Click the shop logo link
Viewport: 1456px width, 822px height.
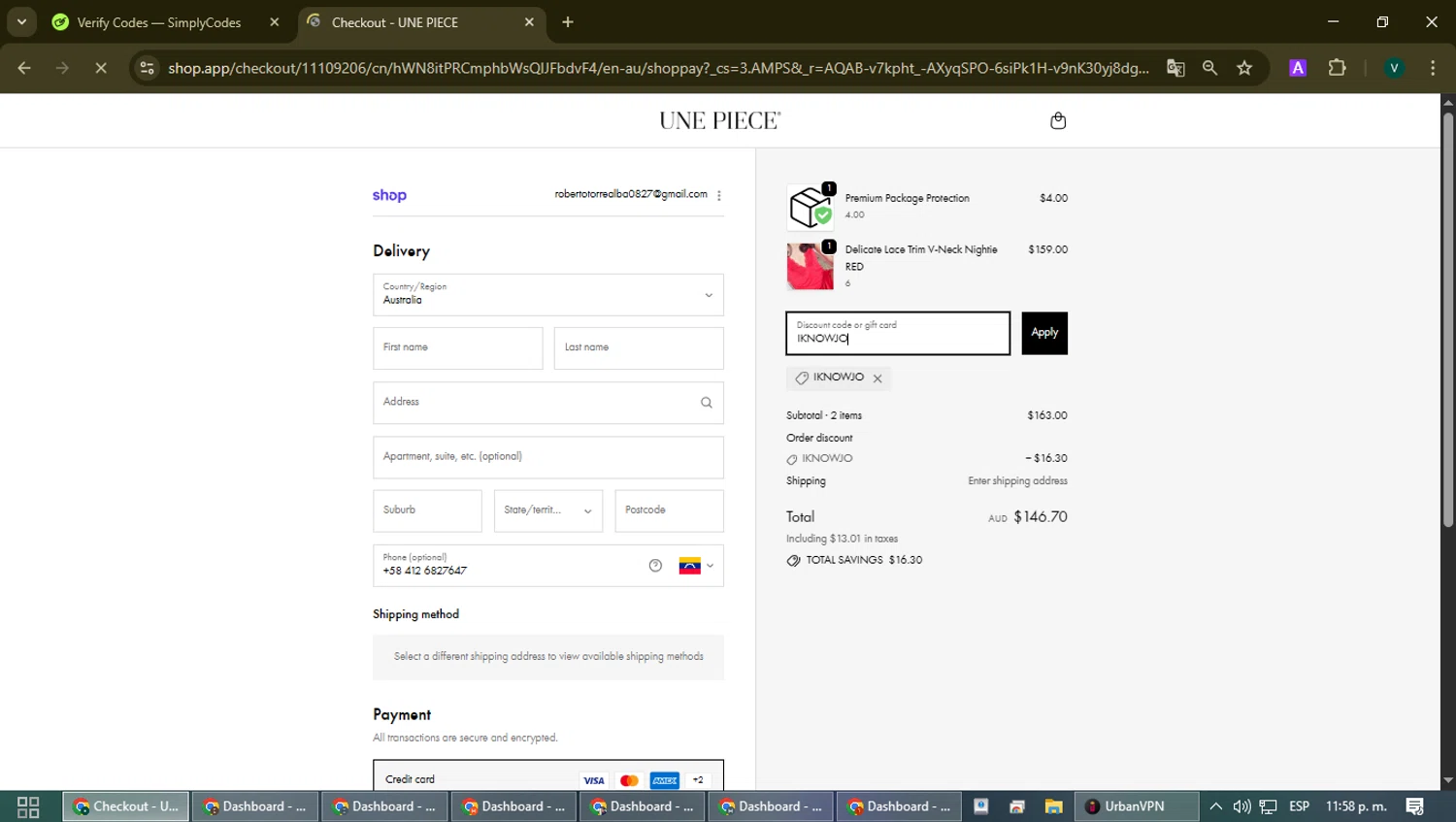pos(389,195)
